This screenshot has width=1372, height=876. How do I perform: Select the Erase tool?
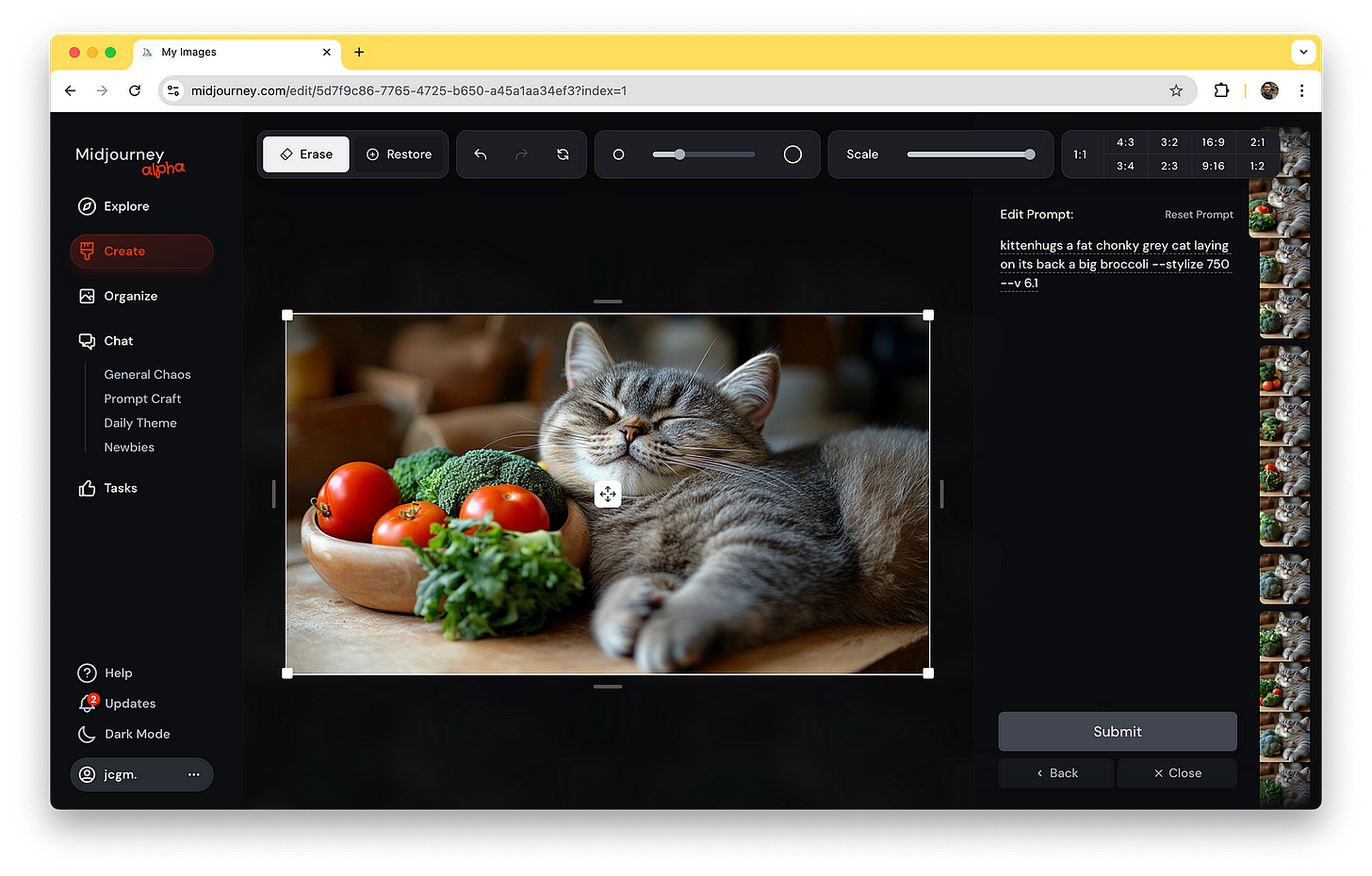306,154
